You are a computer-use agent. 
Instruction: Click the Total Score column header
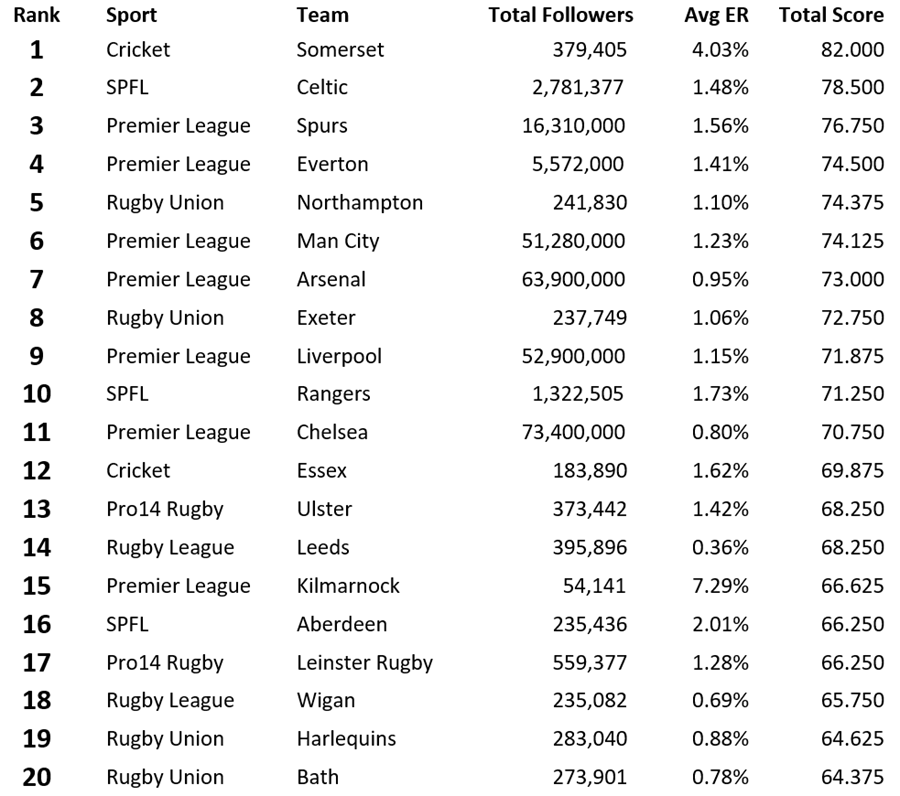coord(831,15)
